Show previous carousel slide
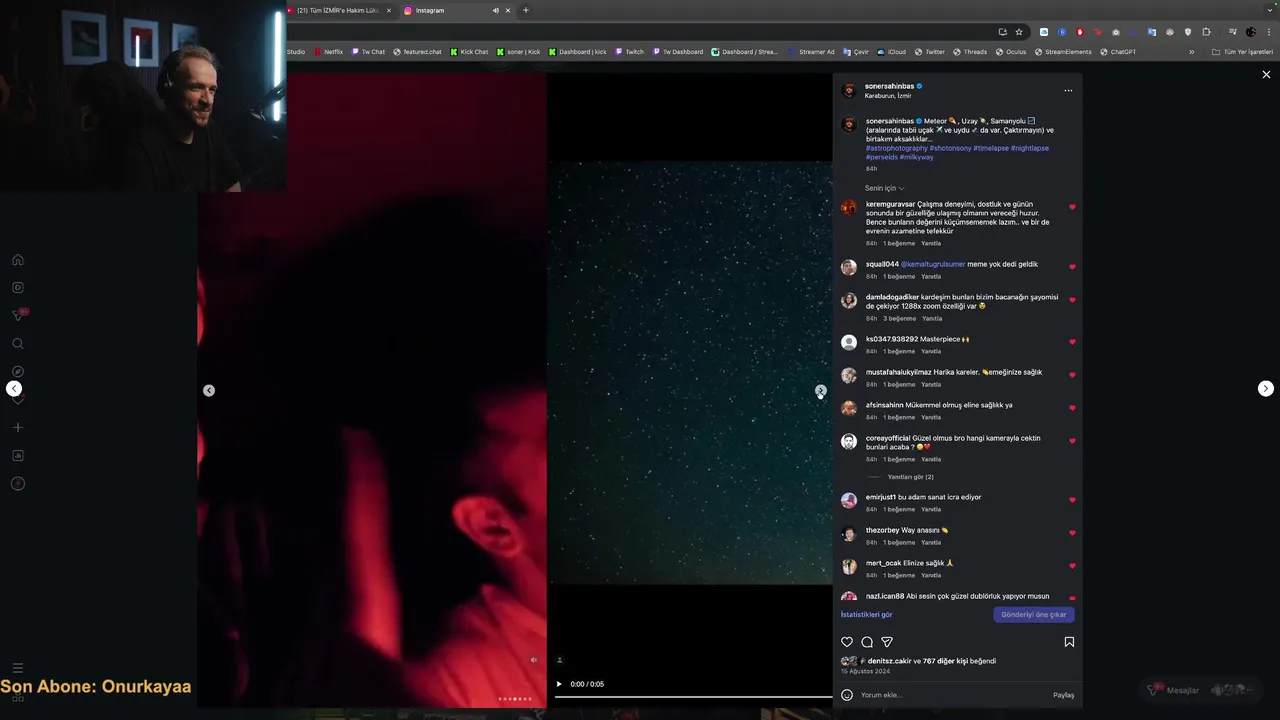The width and height of the screenshot is (1280, 720). (x=209, y=391)
